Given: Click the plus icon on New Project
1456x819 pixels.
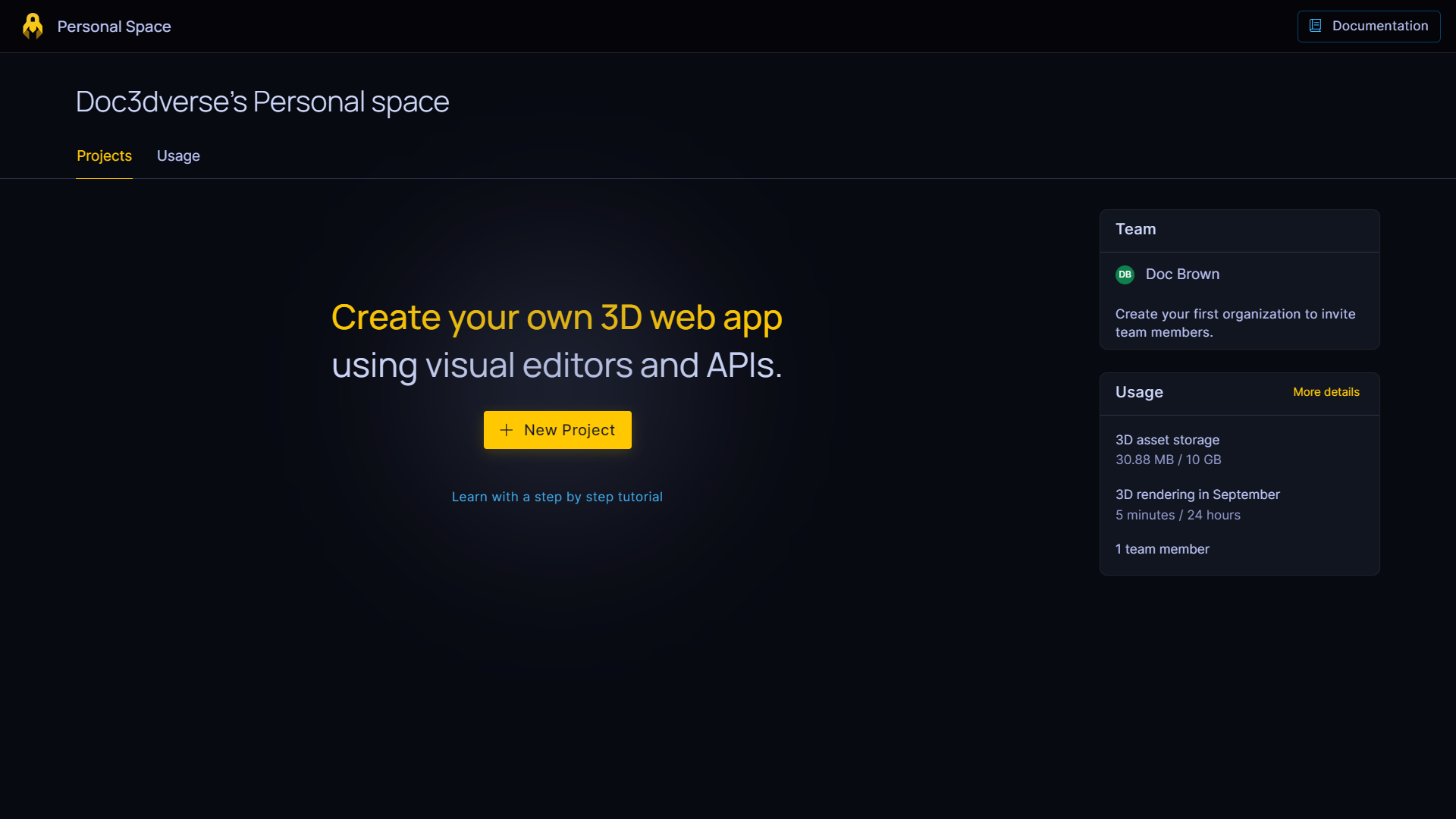Looking at the screenshot, I should coord(507,430).
